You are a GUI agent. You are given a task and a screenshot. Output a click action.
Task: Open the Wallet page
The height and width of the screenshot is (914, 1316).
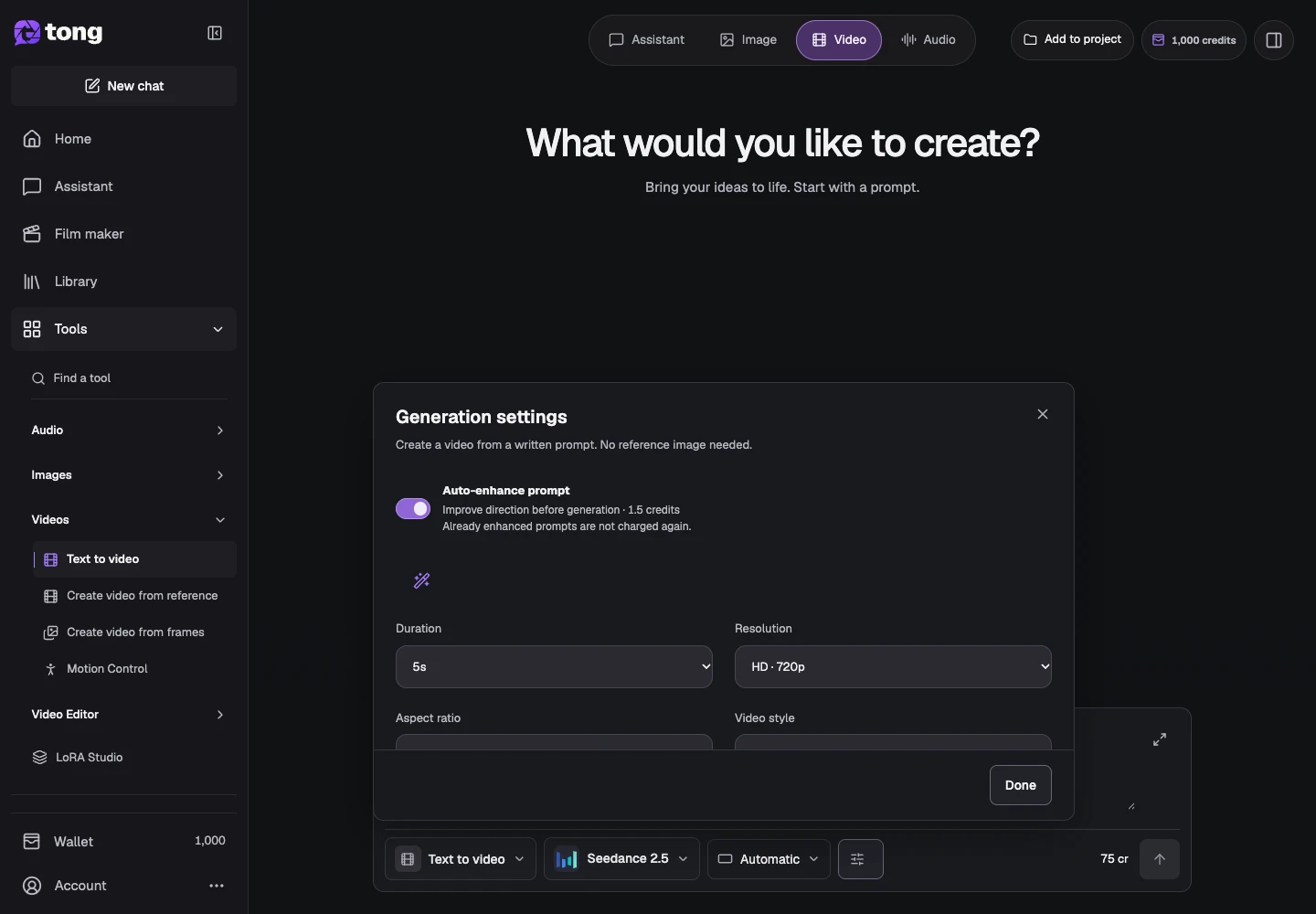pos(123,841)
